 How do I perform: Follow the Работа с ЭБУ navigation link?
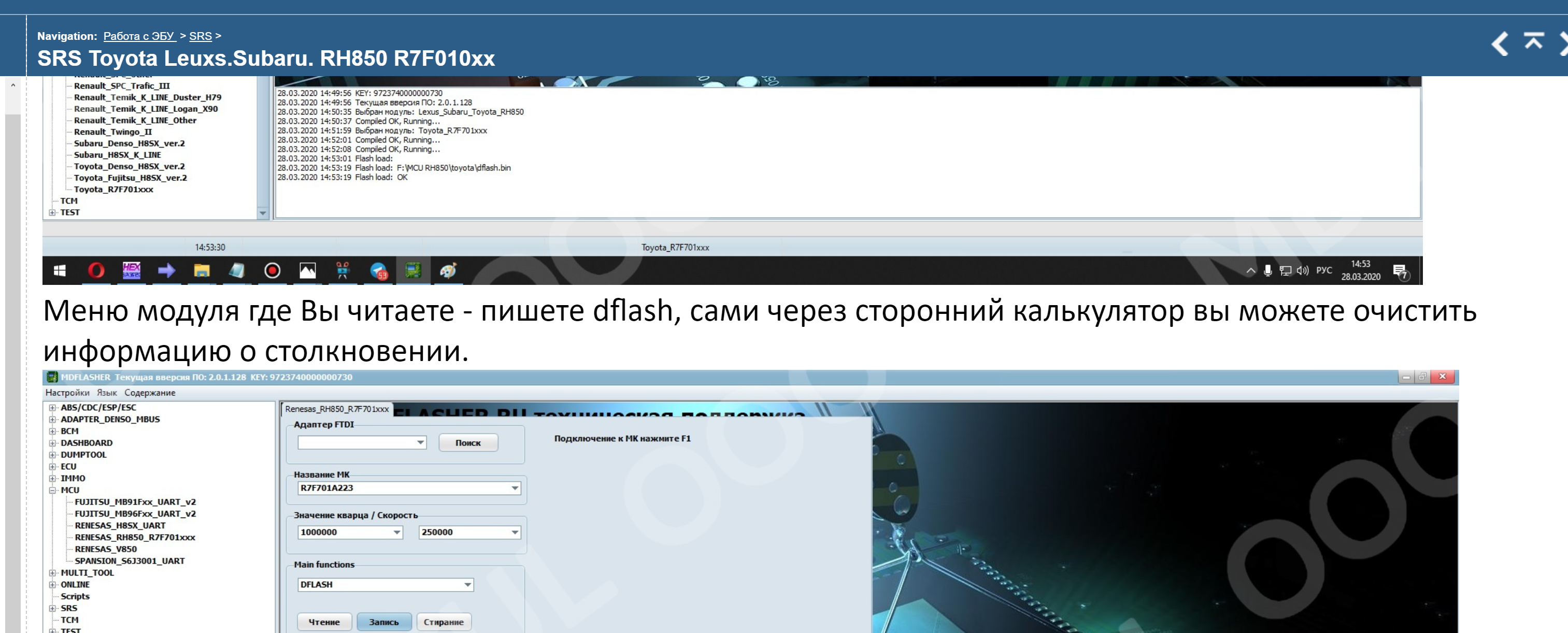(139, 36)
